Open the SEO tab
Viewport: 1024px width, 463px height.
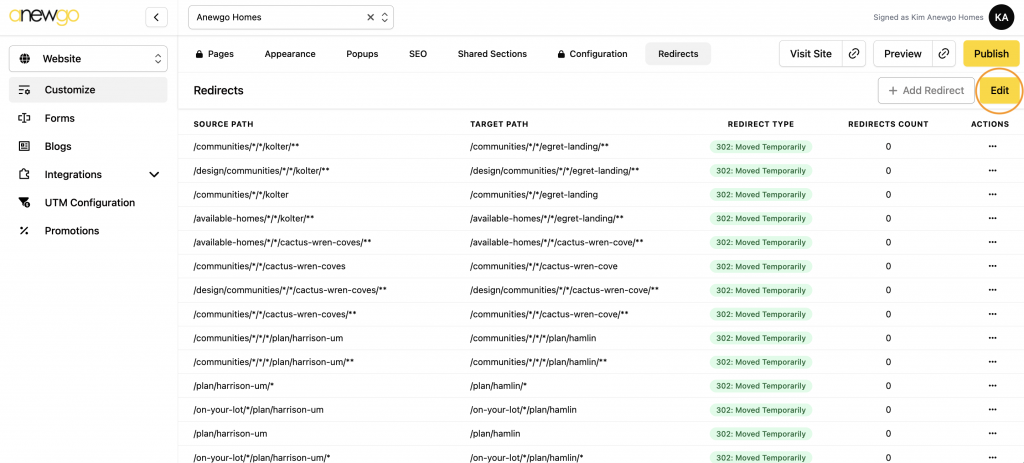click(x=418, y=54)
